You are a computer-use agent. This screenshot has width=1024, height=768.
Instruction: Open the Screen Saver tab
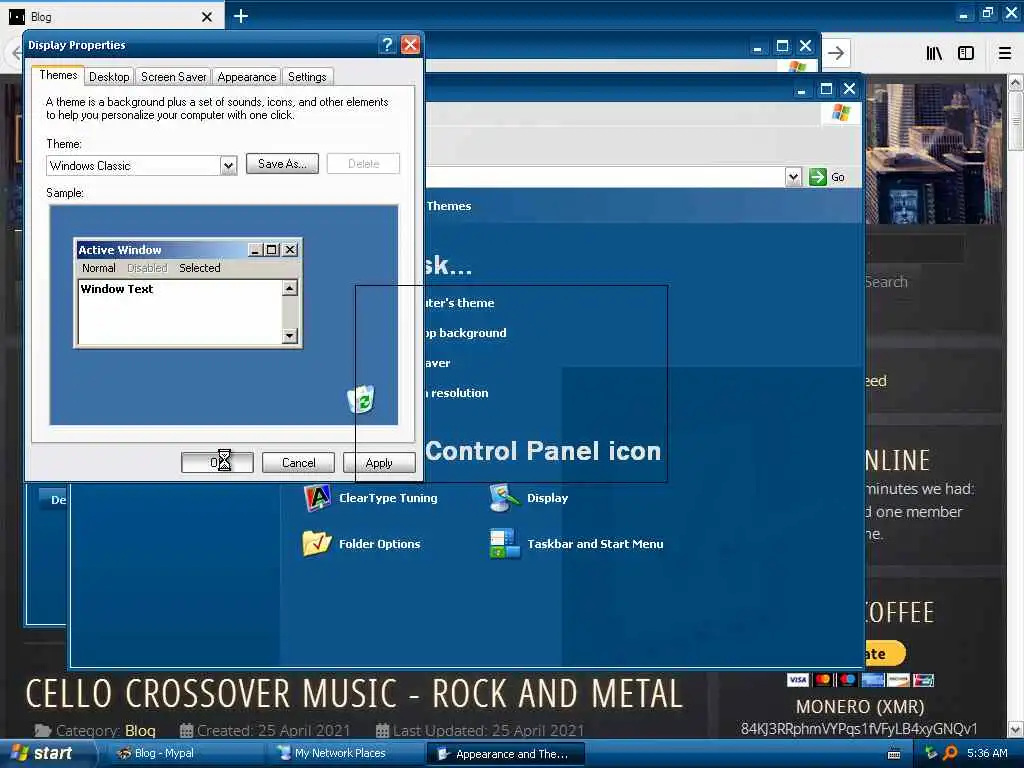173,77
